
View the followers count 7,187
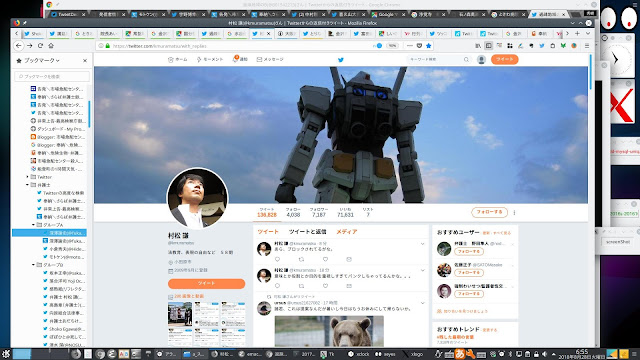[319, 212]
